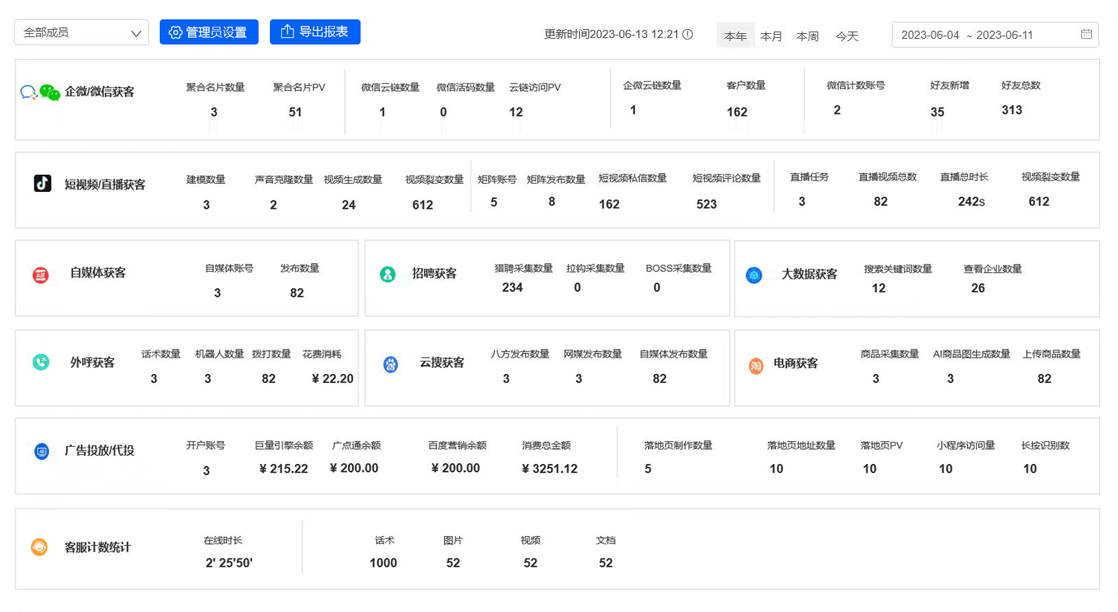The width and height of the screenshot is (1118, 612).
Task: Switch to the 本周 time range tab
Action: (x=807, y=36)
